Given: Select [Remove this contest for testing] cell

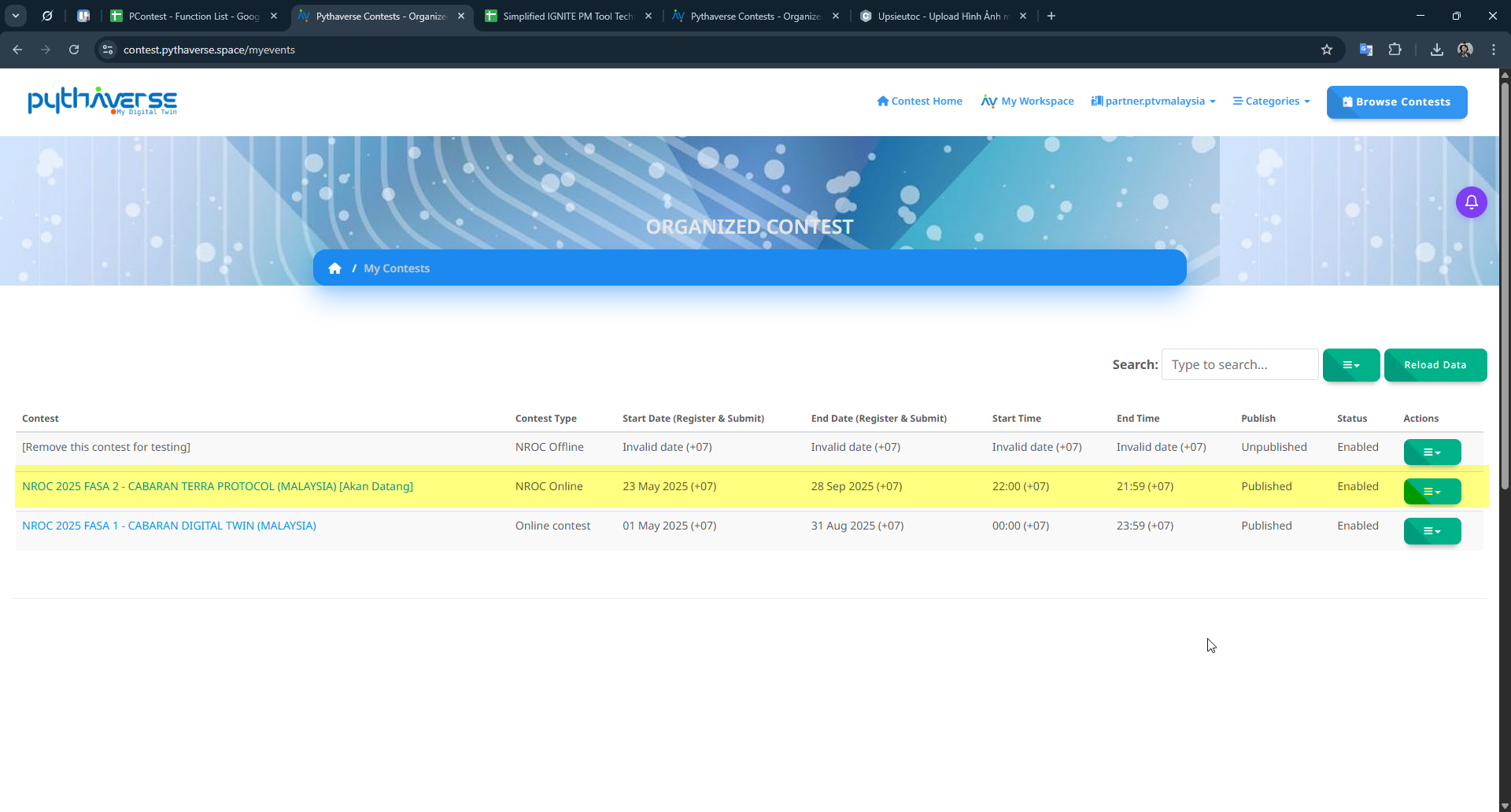Looking at the screenshot, I should click(106, 447).
